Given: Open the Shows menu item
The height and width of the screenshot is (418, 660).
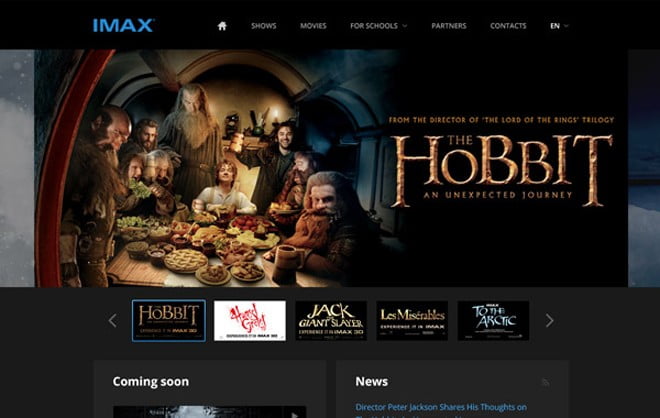Looking at the screenshot, I should [264, 26].
